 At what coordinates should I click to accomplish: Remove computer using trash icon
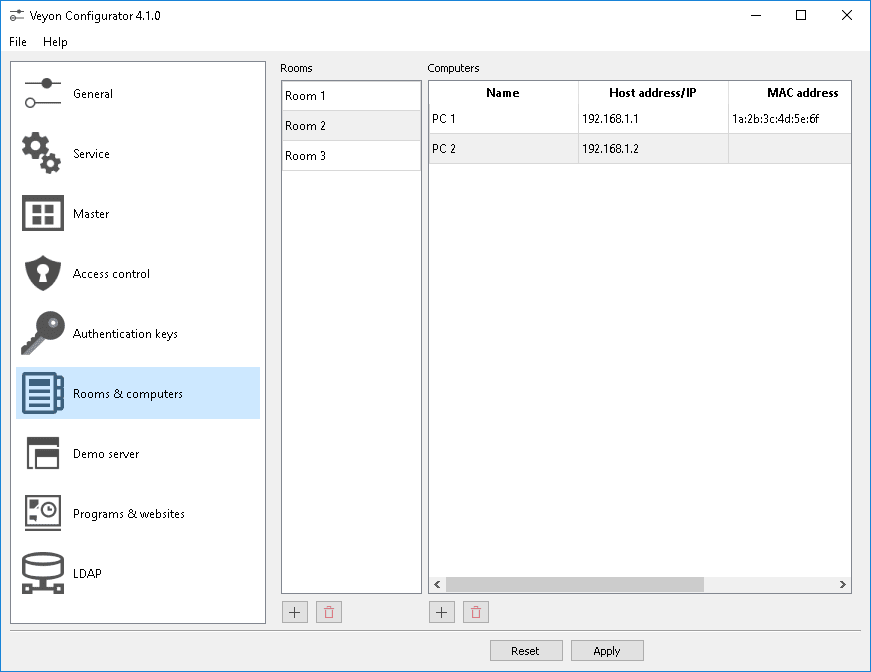tap(475, 611)
